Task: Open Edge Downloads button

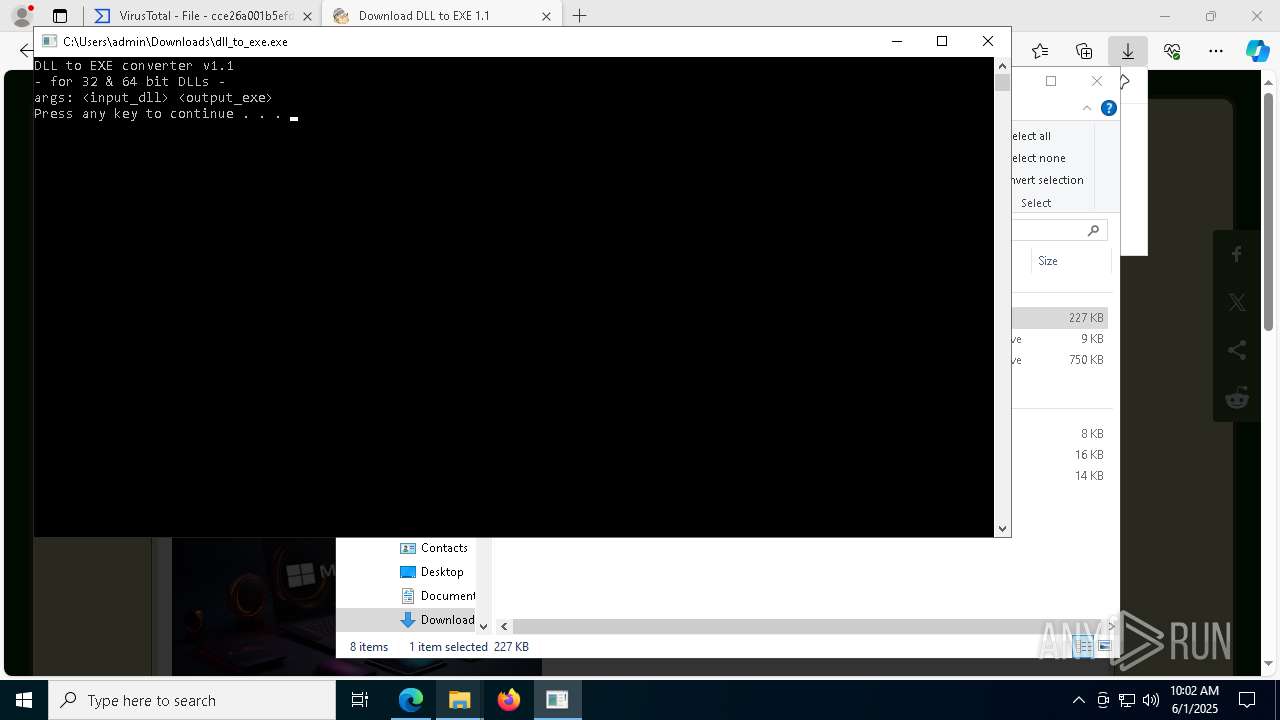Action: tap(1127, 51)
